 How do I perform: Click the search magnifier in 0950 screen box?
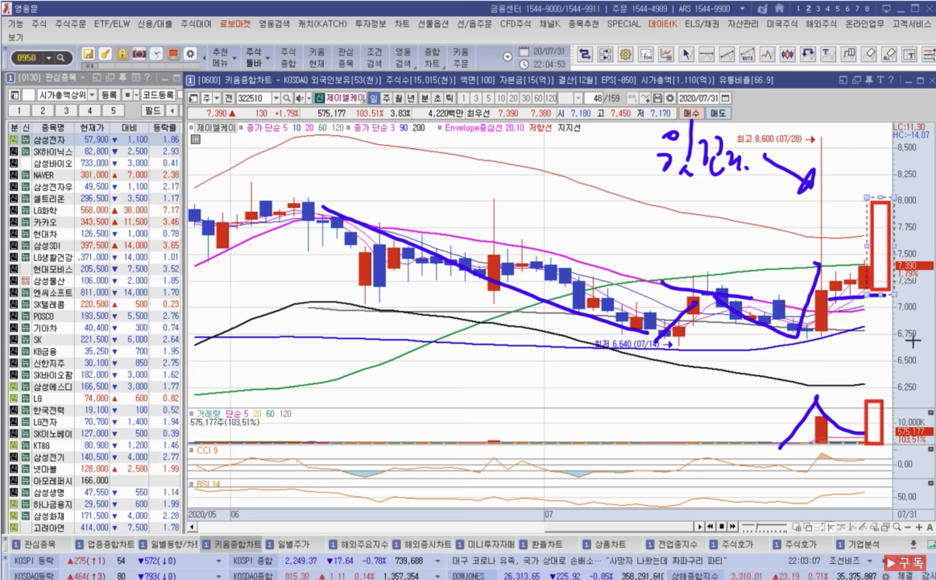[x=60, y=58]
